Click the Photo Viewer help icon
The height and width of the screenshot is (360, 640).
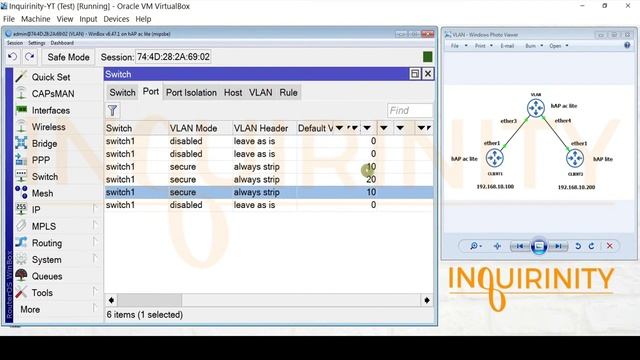(x=627, y=45)
